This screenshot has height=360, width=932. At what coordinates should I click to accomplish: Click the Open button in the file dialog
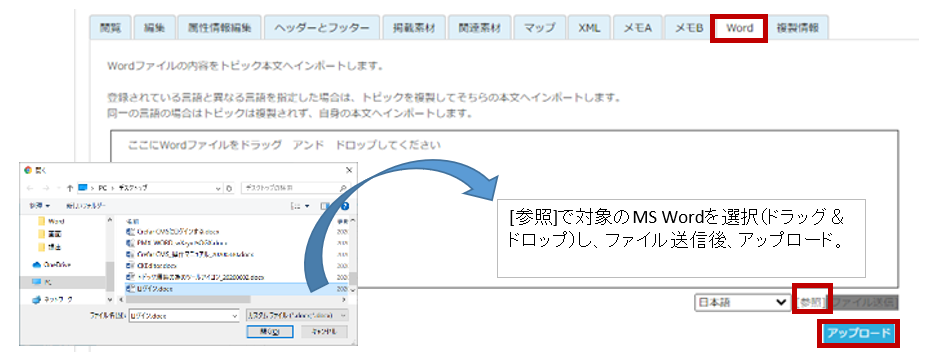[x=270, y=332]
